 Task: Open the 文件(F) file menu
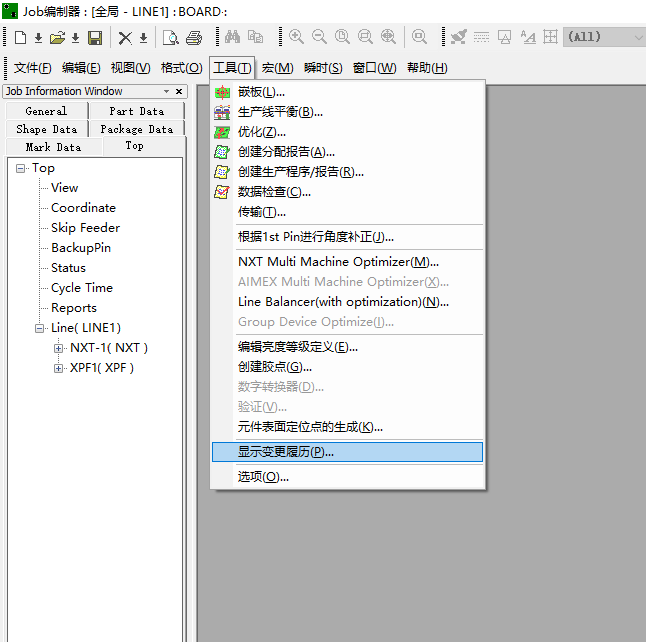[x=32, y=68]
